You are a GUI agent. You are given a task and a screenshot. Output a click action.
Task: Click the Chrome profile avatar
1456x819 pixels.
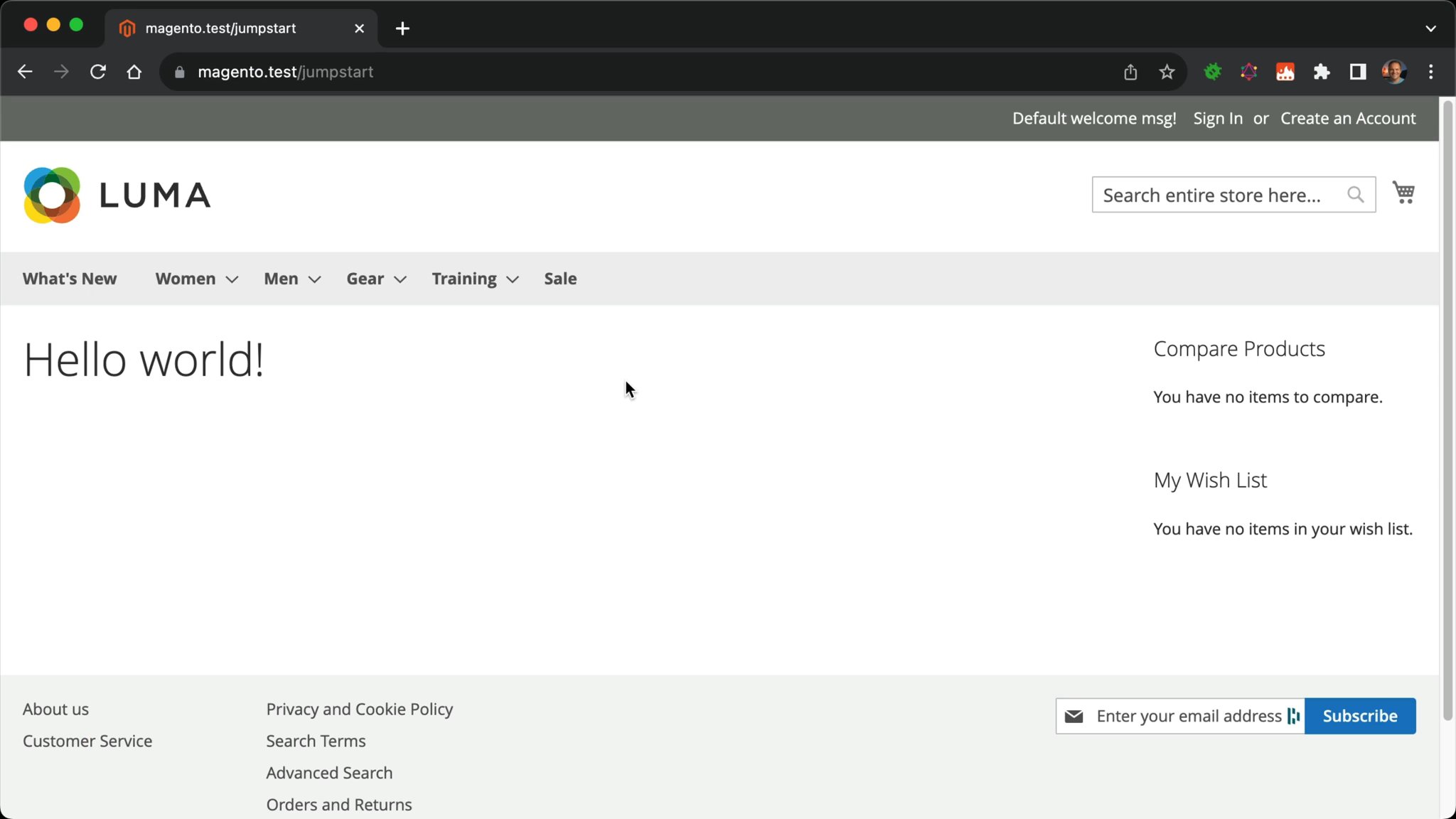click(x=1395, y=71)
